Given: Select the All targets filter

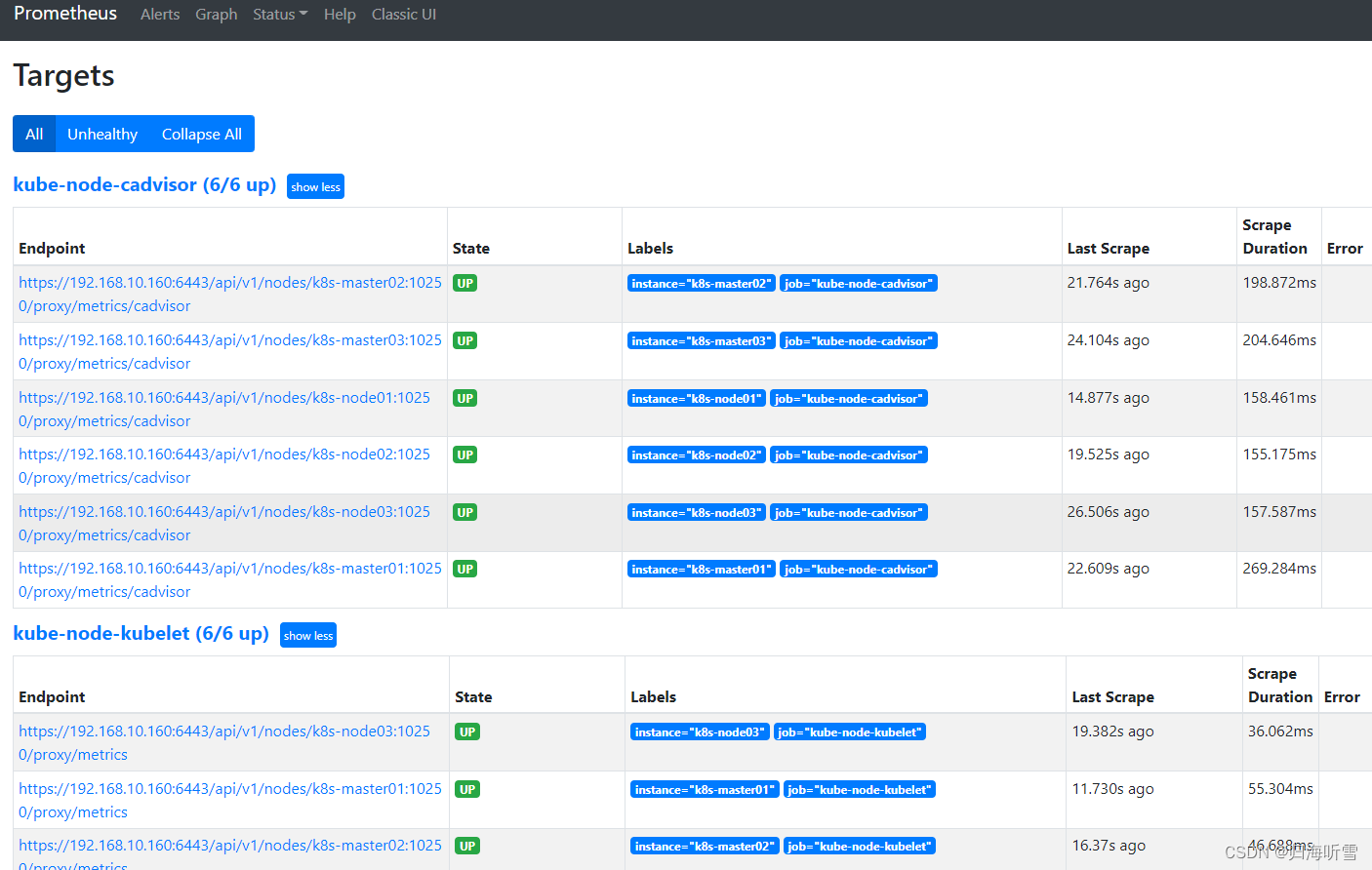Looking at the screenshot, I should coord(34,134).
